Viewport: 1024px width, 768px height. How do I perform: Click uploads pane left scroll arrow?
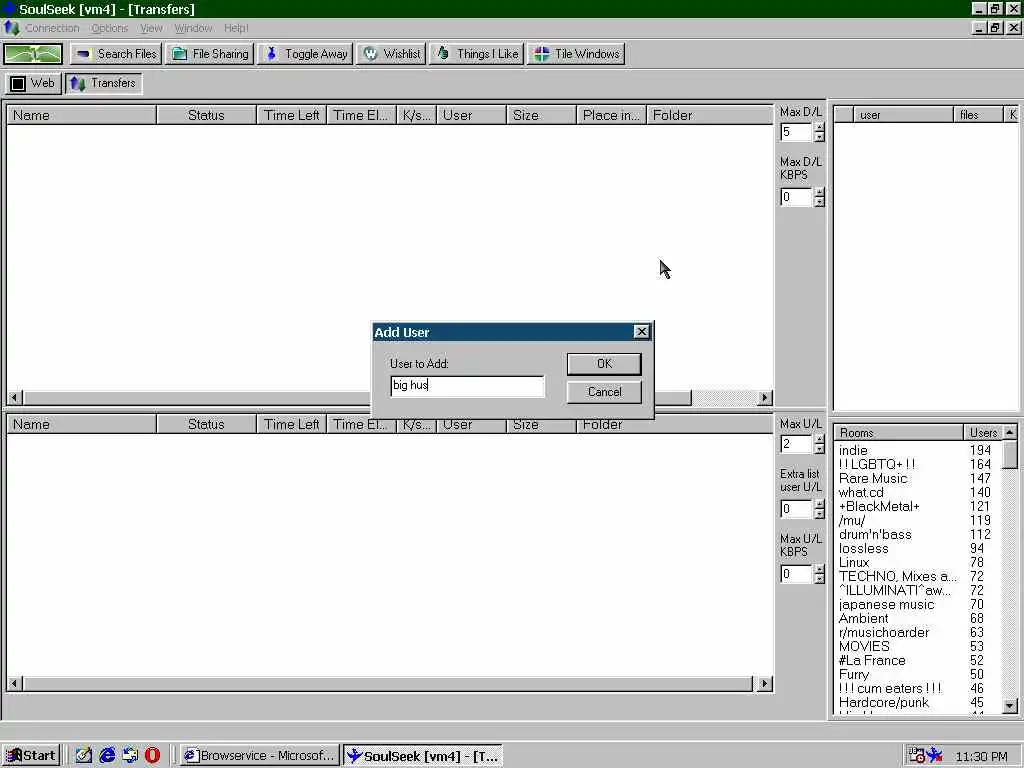[14, 684]
